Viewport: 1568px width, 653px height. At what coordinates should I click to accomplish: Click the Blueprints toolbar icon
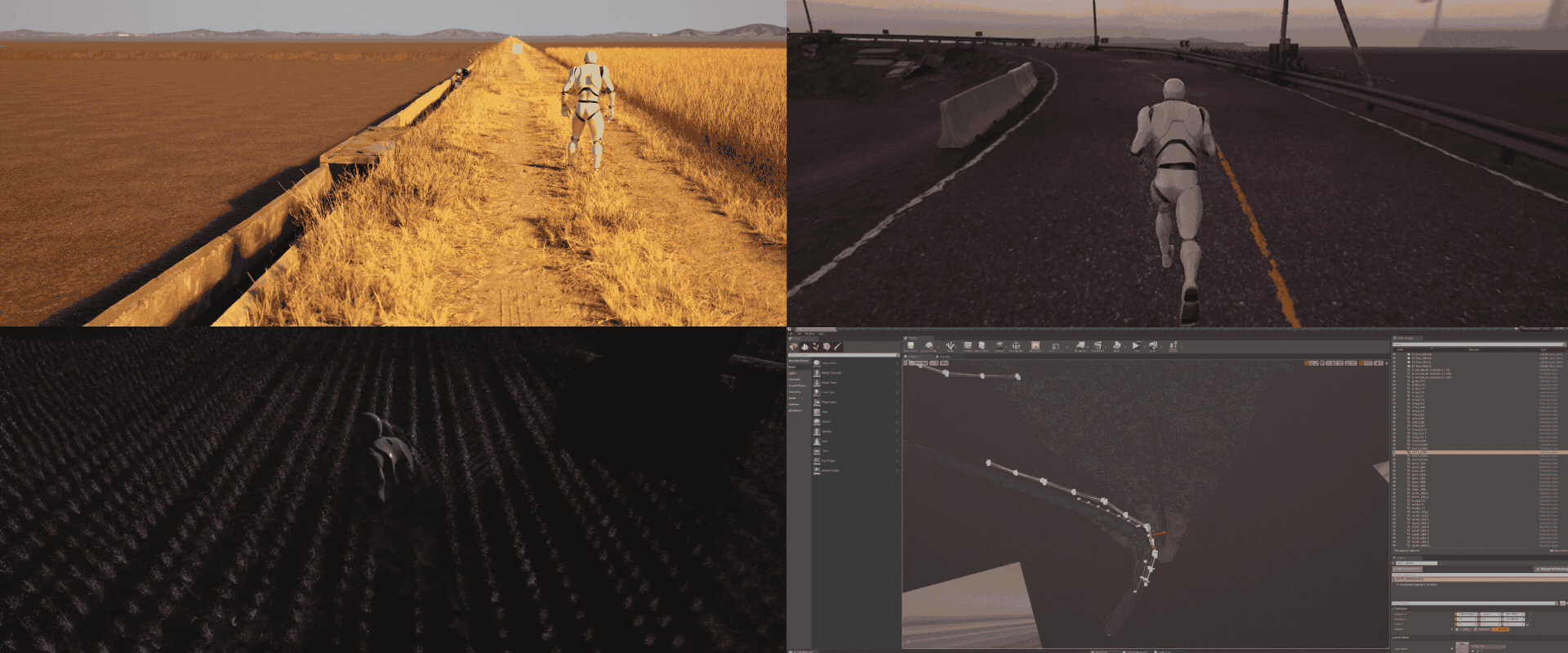click(1080, 346)
